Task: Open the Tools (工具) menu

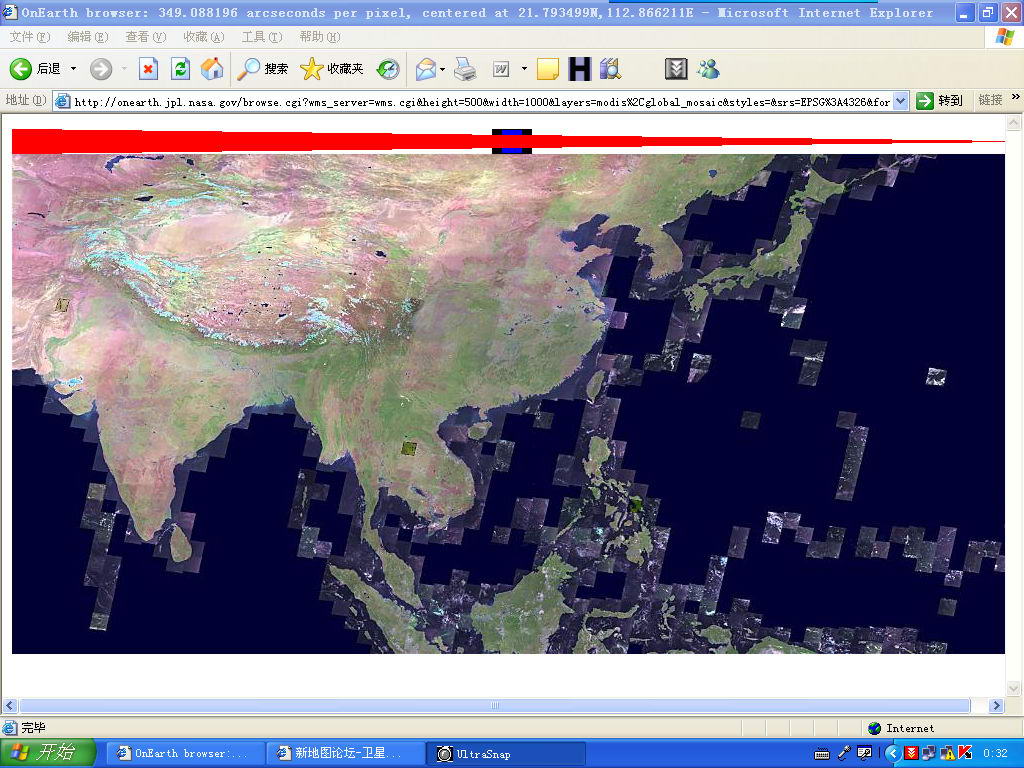Action: (260, 37)
